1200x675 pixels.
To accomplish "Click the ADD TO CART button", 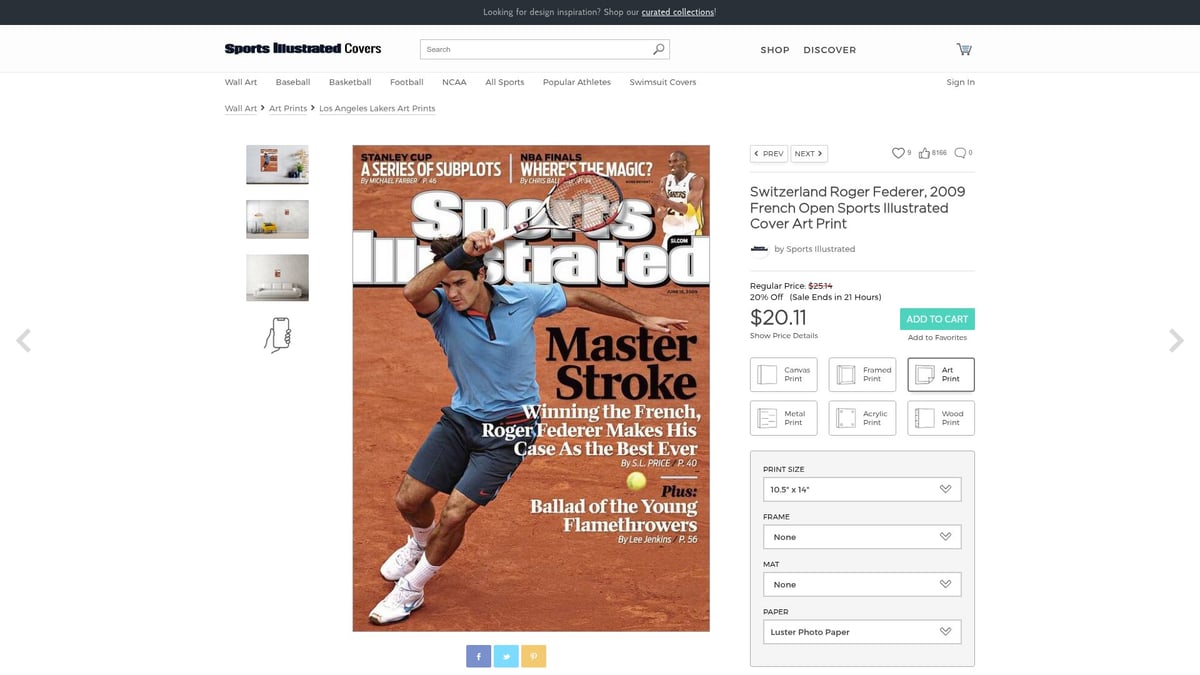I will (x=937, y=318).
